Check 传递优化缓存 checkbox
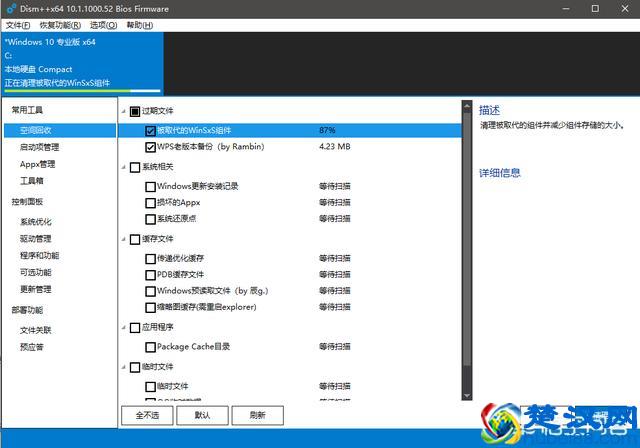 [150, 259]
